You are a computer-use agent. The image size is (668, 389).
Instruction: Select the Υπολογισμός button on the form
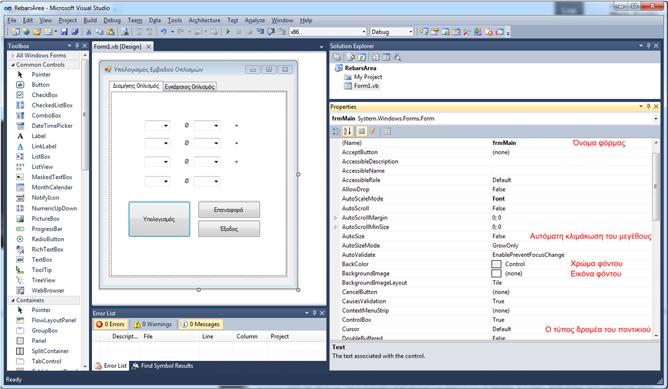159,219
